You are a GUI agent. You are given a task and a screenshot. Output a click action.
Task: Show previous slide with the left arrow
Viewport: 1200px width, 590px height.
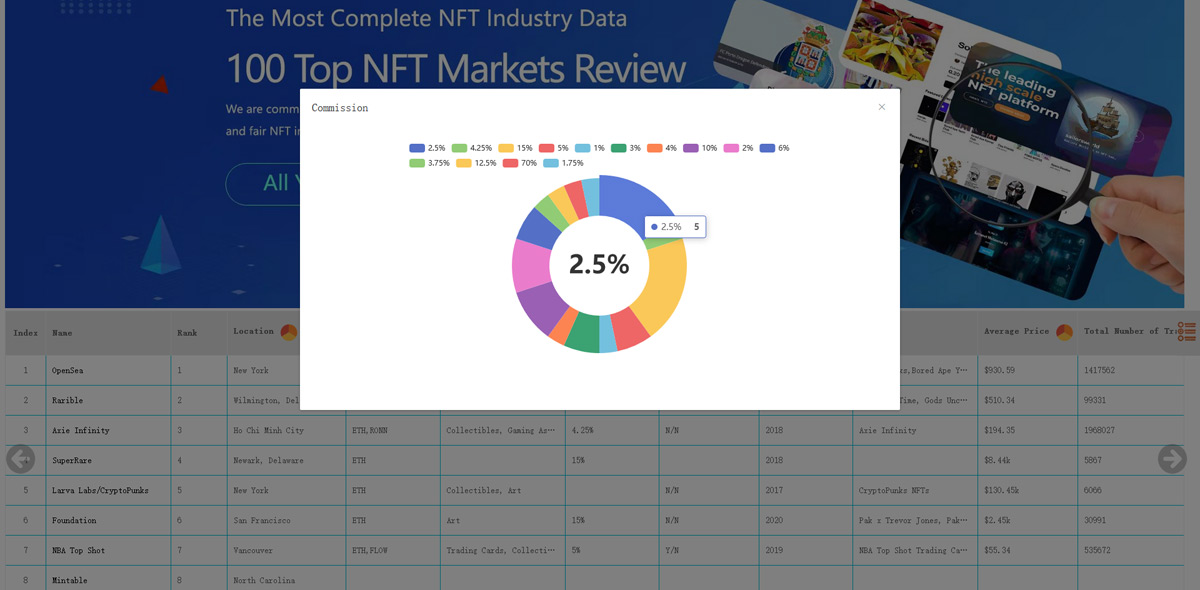[21, 459]
